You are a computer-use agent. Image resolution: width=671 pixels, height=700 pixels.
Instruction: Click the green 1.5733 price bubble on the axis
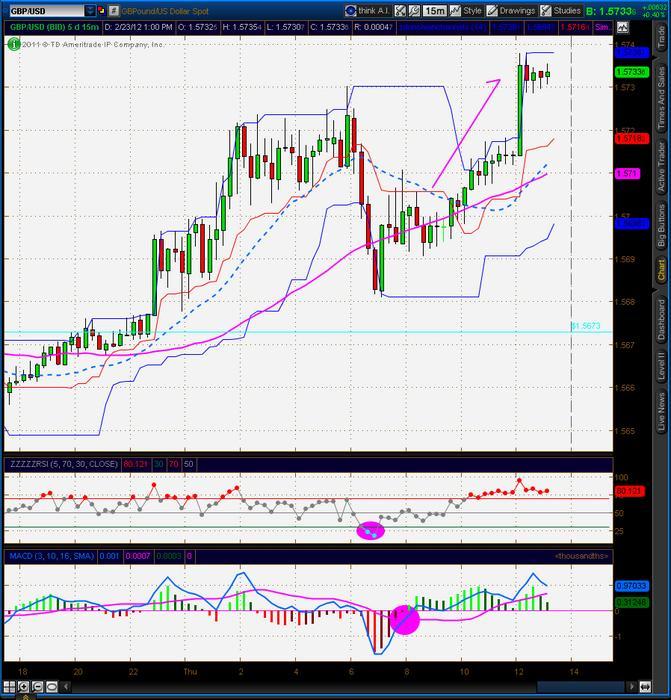click(x=631, y=72)
